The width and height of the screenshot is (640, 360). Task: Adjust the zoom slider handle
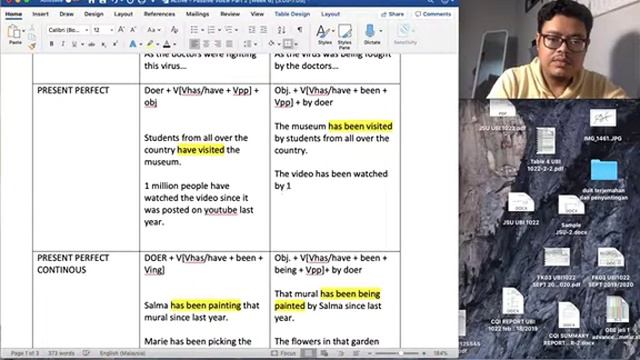coord(401,353)
